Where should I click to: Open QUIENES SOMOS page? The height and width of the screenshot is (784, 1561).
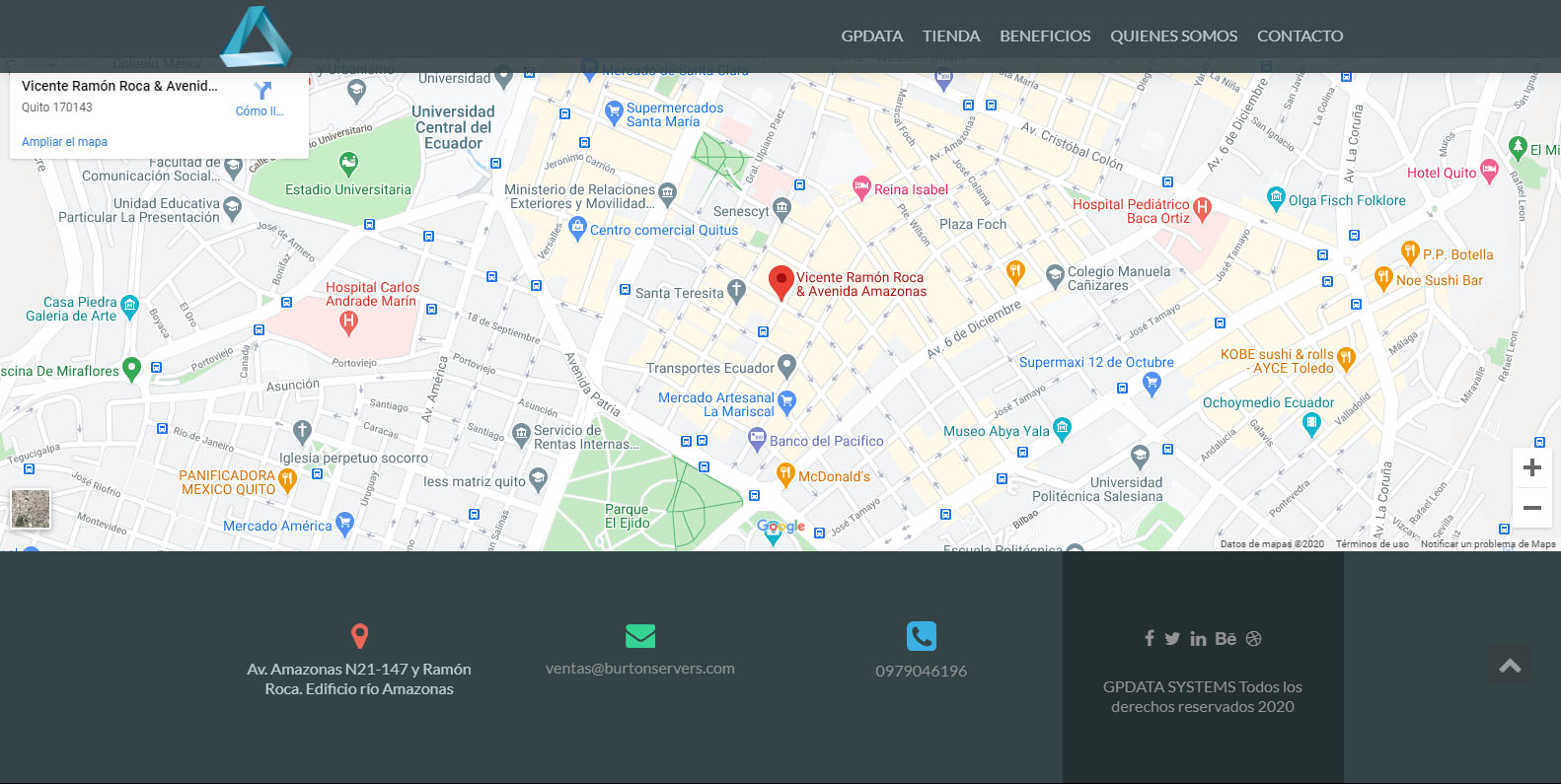pos(1173,36)
